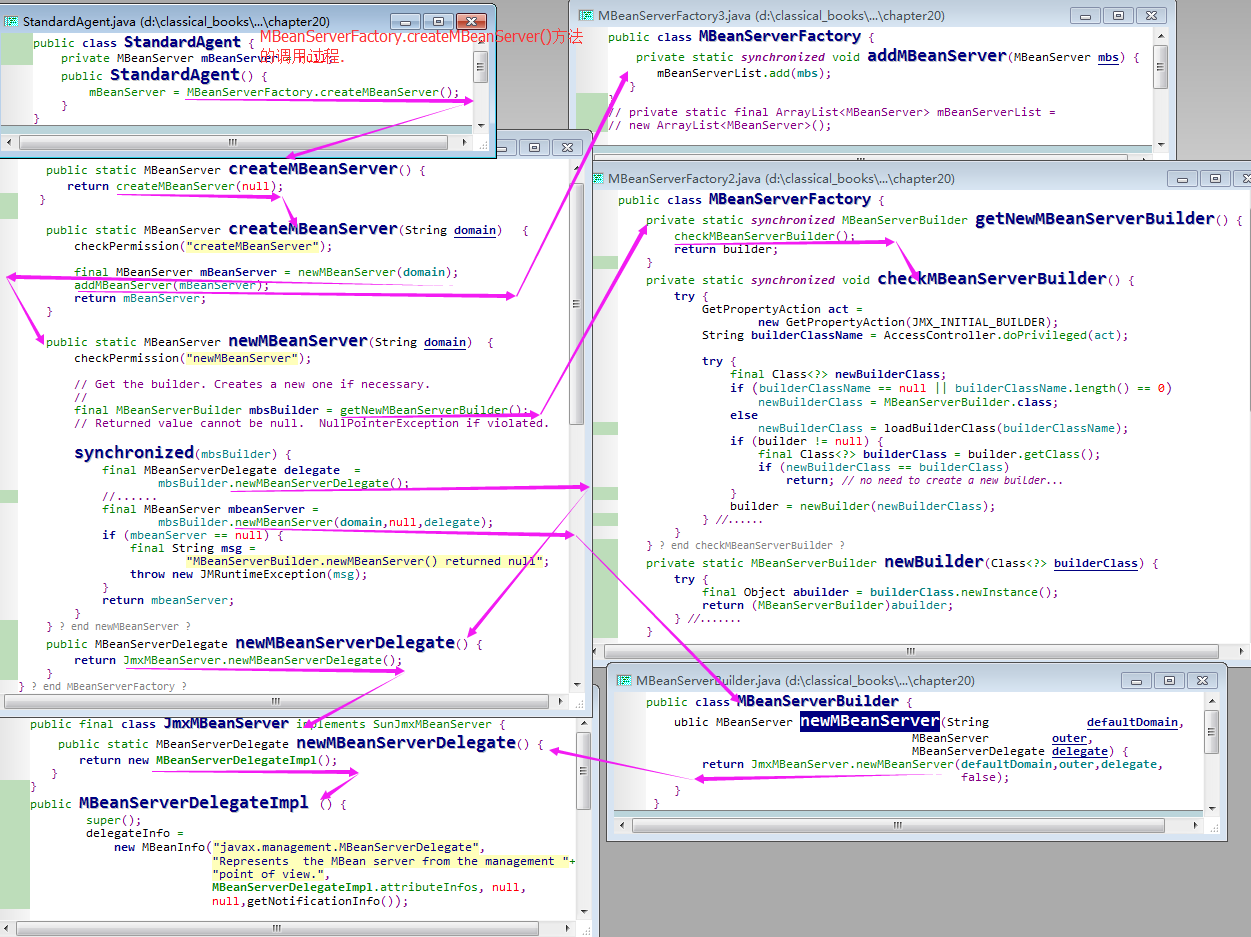Click builder = newBuilder(newBuilderClass) statement
Image resolution: width=1251 pixels, height=937 pixels.
coord(863,506)
